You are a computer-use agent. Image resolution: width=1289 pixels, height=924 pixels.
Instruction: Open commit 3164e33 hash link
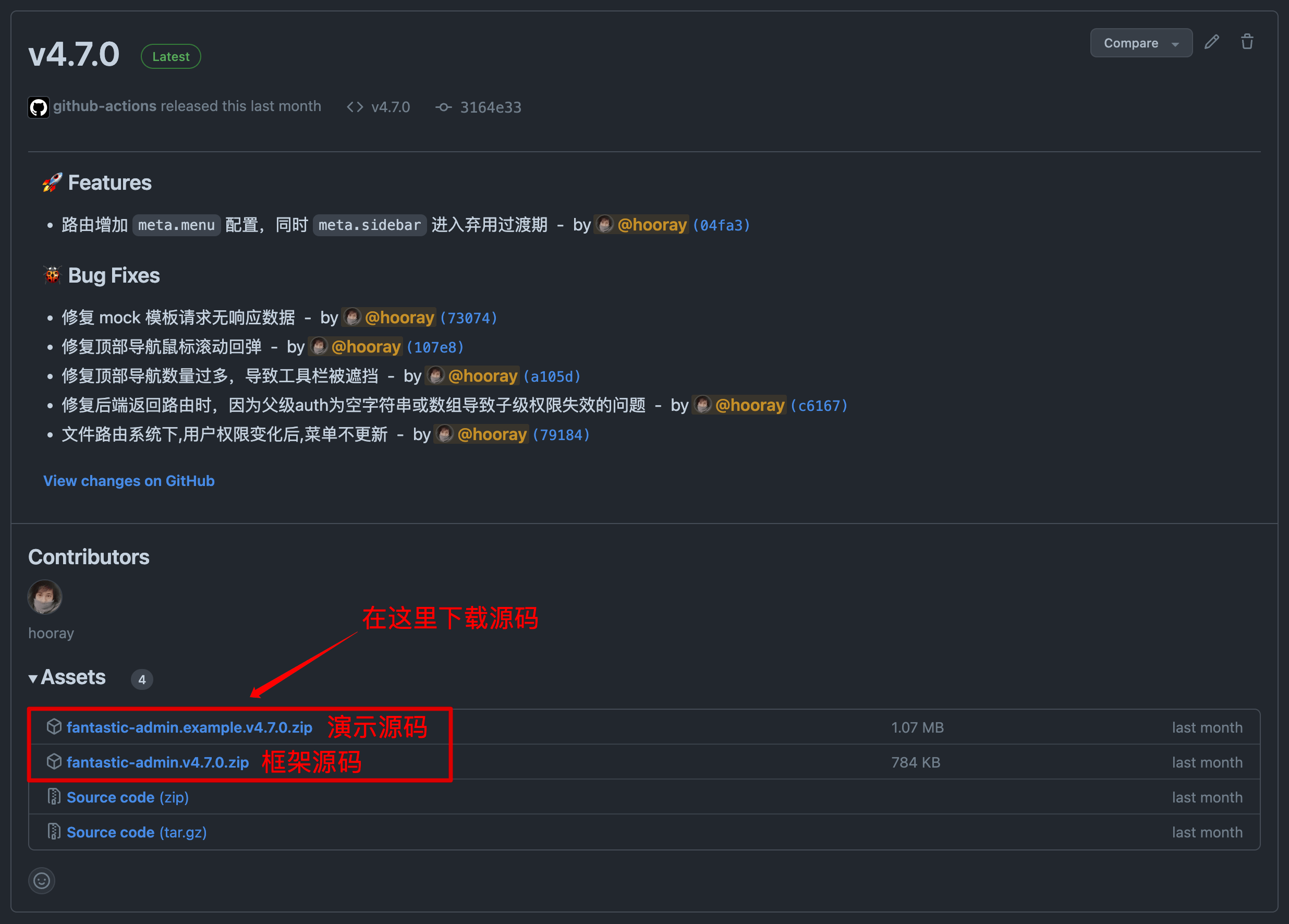tap(490, 107)
